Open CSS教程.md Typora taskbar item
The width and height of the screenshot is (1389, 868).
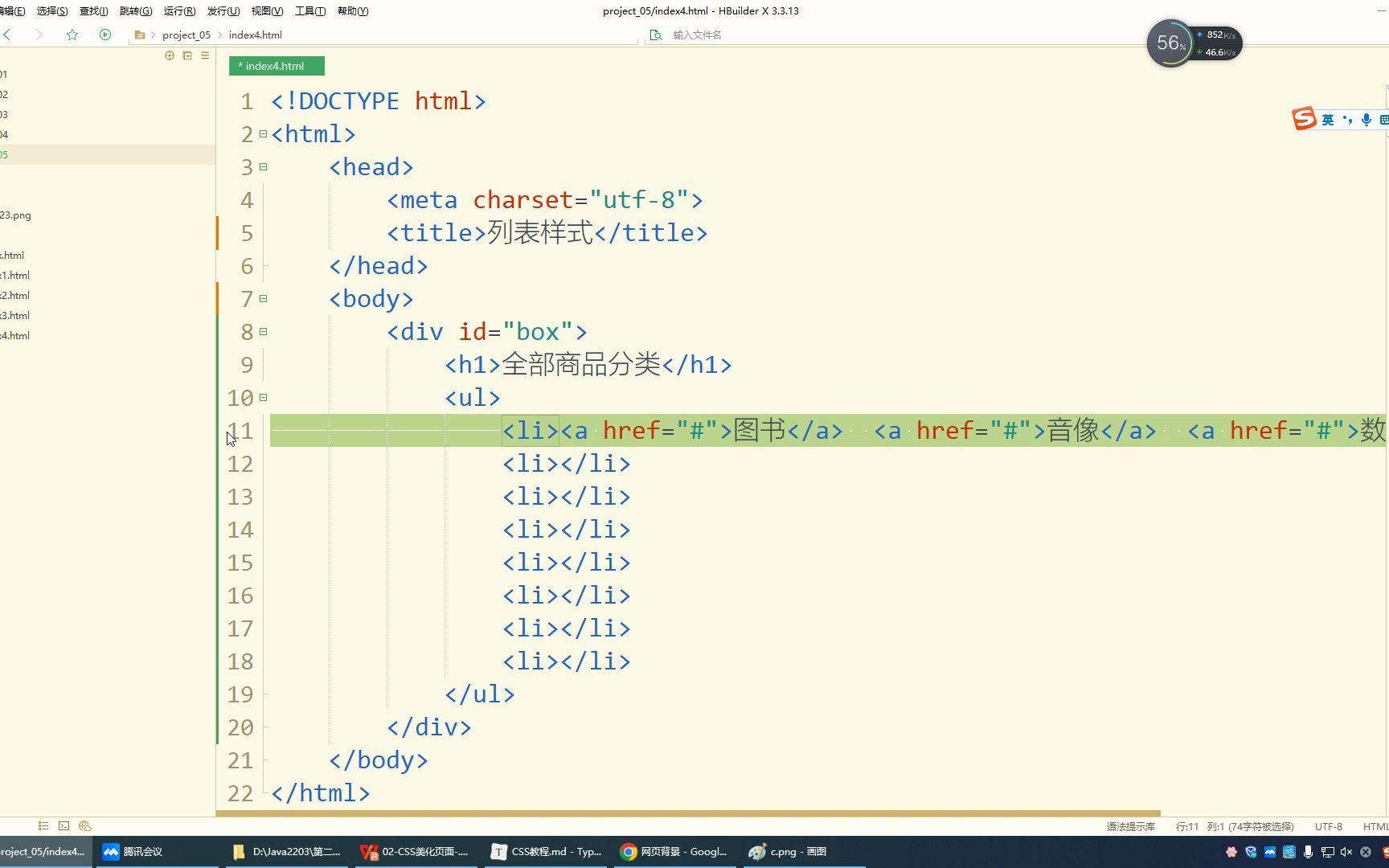coord(547,852)
